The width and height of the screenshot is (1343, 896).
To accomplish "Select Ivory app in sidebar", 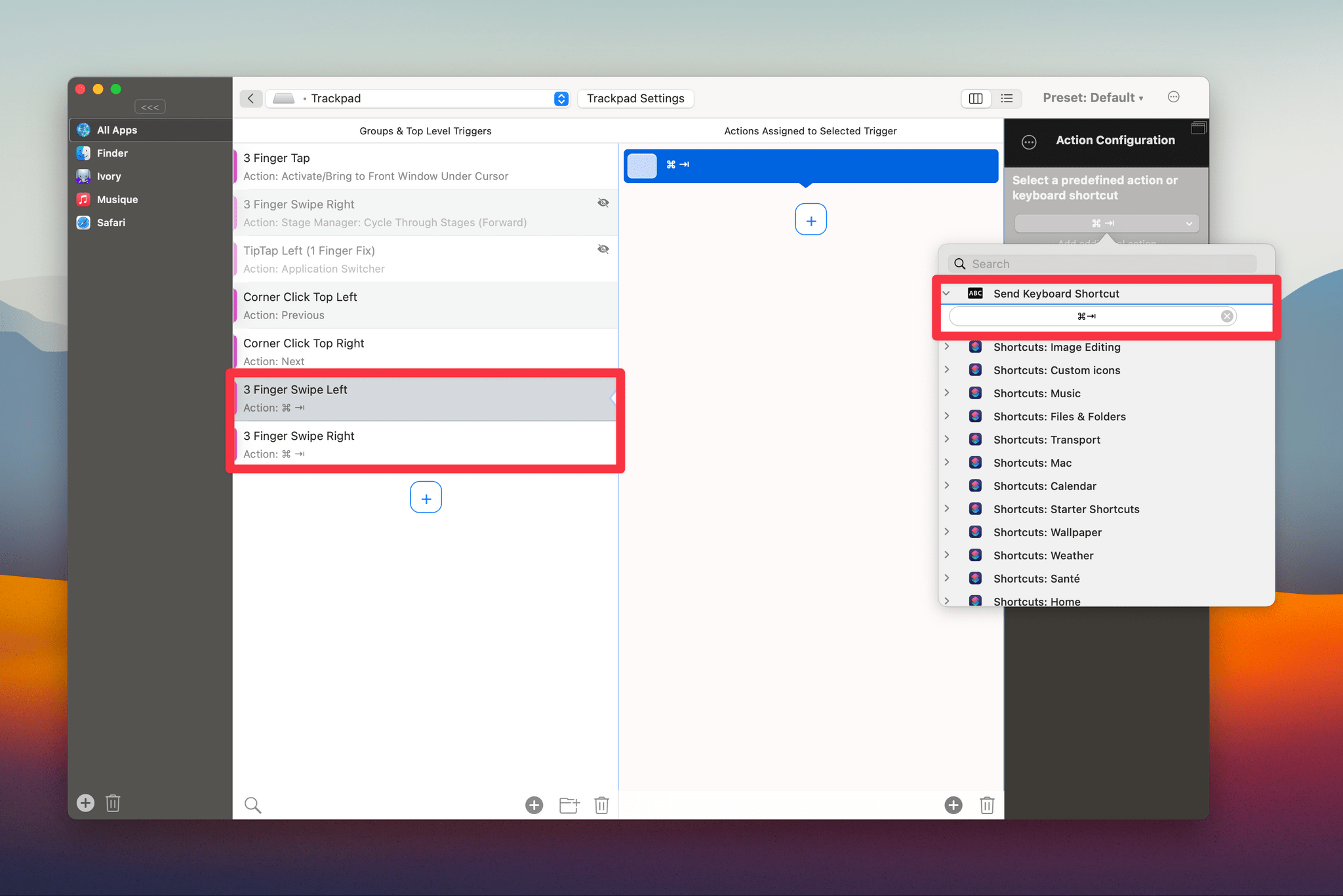I will (x=151, y=176).
